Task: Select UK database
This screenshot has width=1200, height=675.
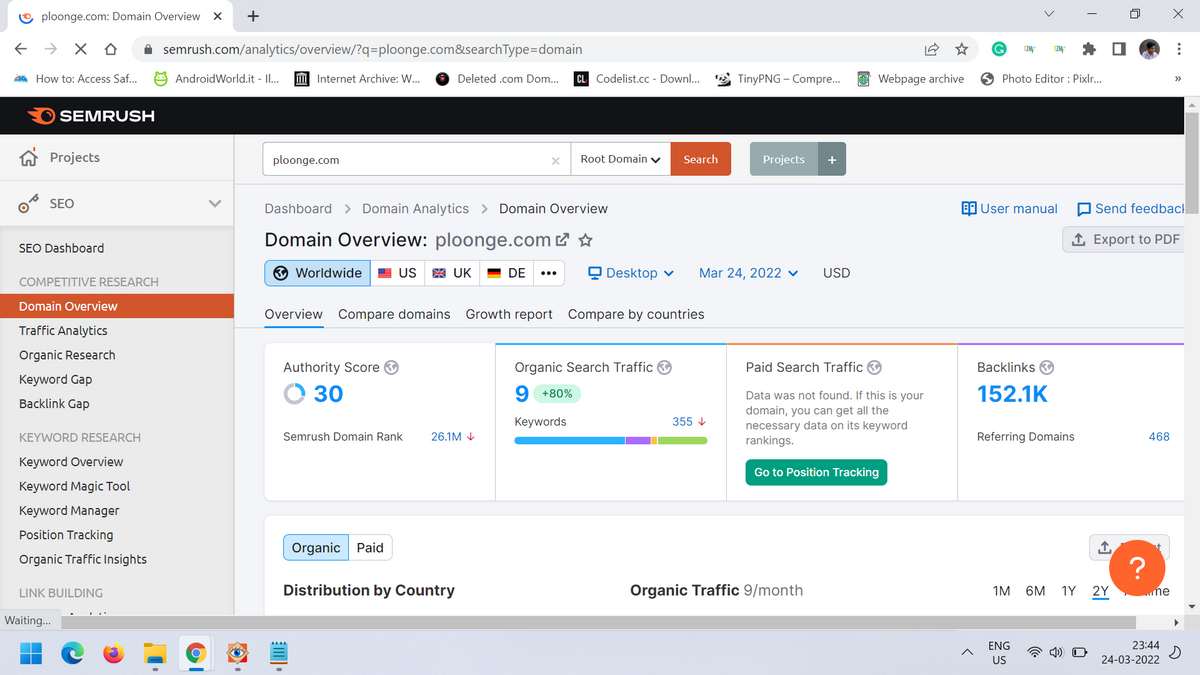Action: point(451,273)
